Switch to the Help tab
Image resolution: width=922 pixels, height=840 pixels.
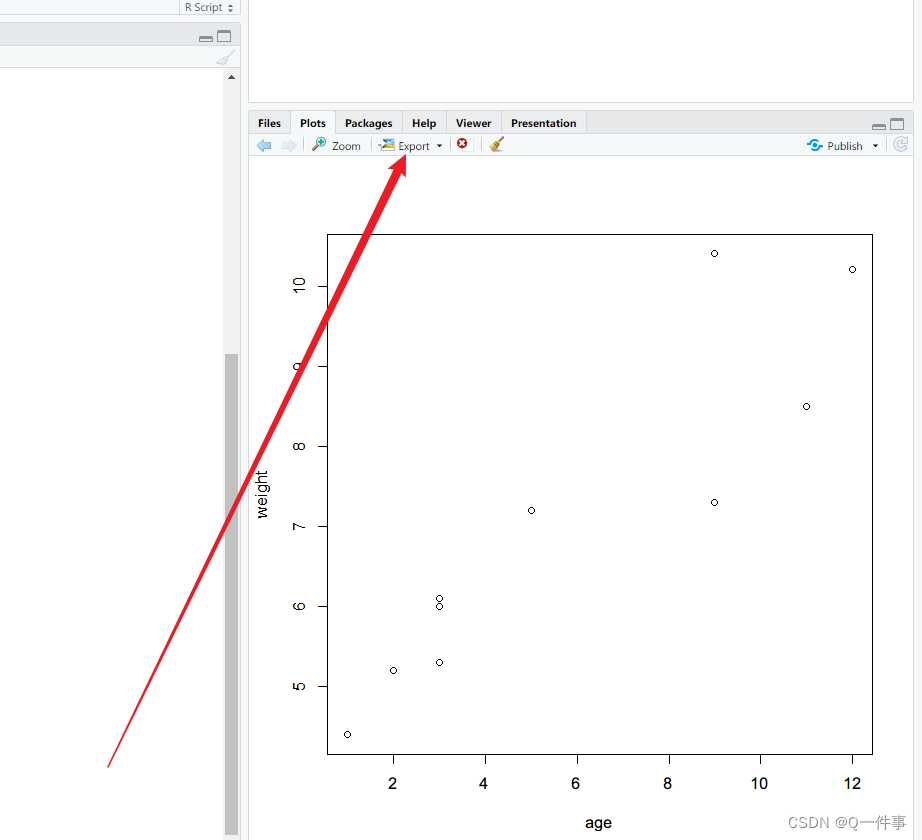tap(424, 123)
